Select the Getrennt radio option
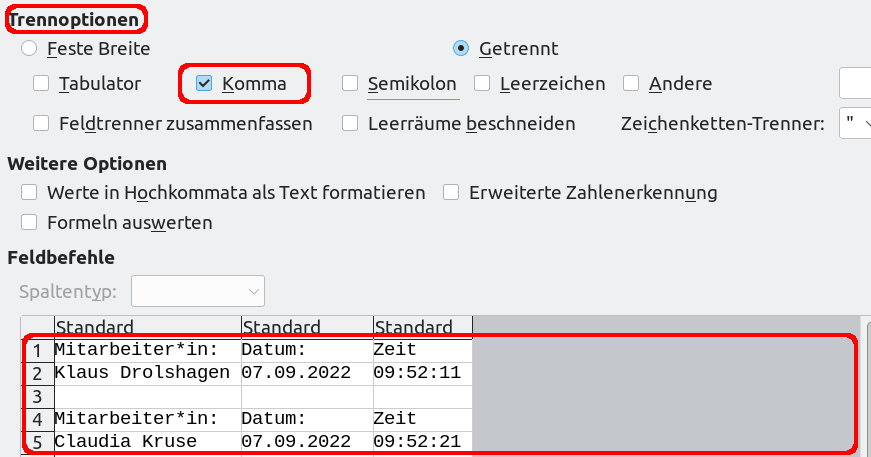The height and width of the screenshot is (457, 871). point(461,48)
